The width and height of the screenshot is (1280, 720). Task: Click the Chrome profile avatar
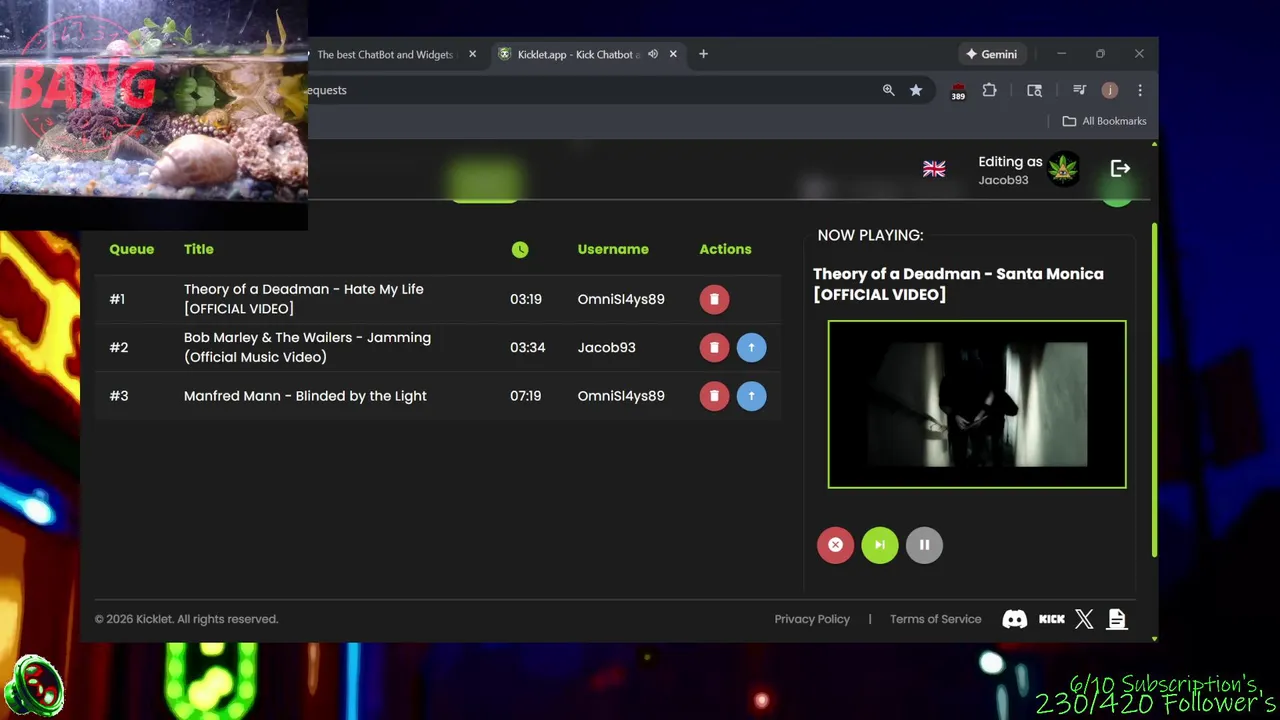coord(1109,90)
